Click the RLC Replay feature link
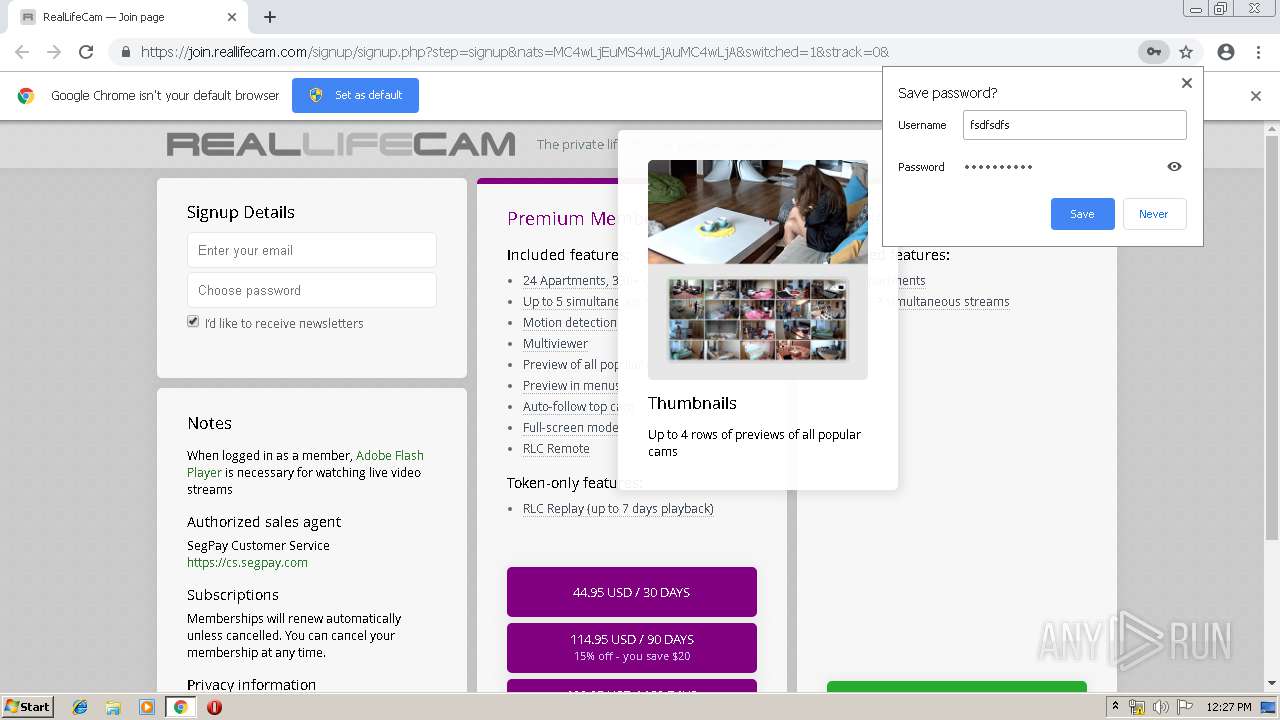Viewport: 1280px width, 720px height. (618, 508)
